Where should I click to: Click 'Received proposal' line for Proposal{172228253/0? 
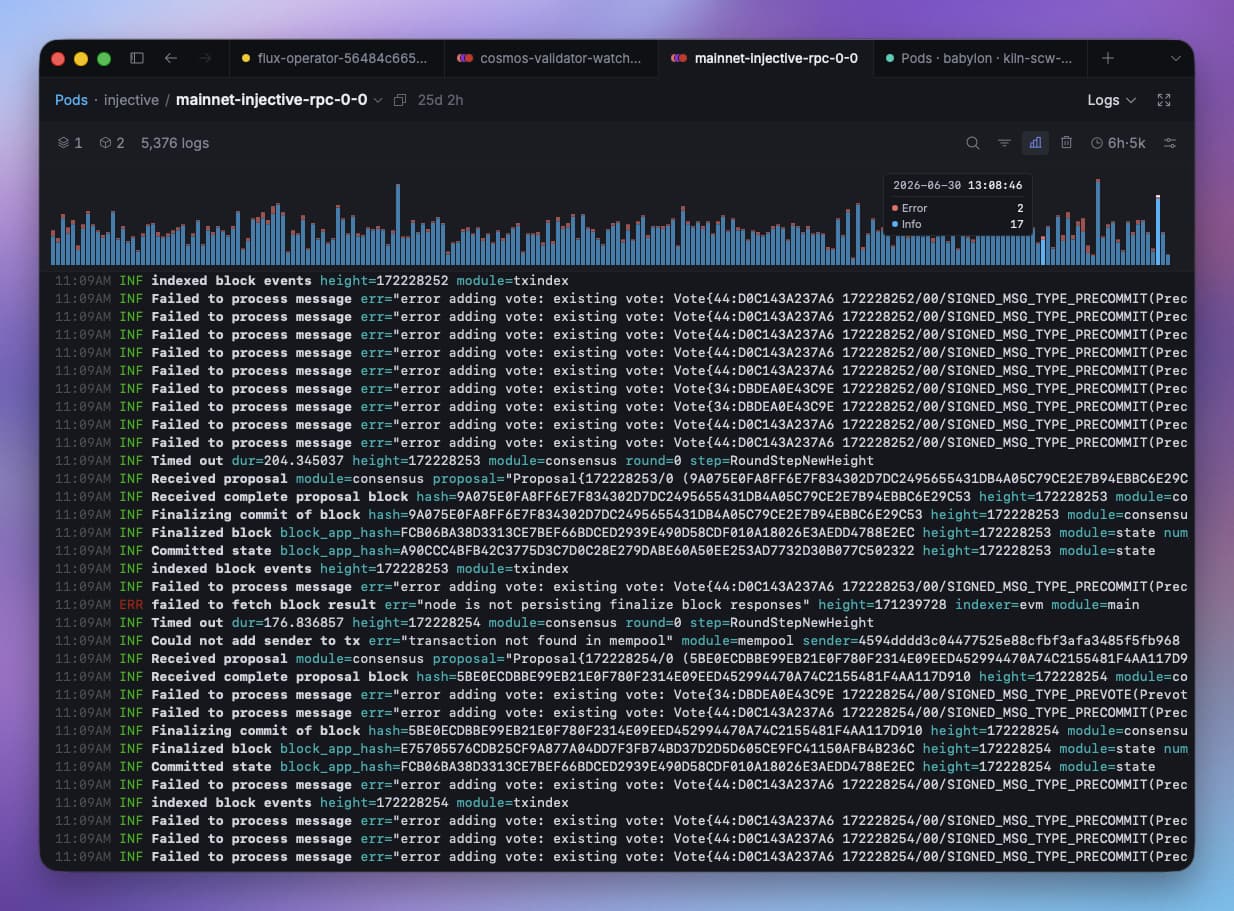coord(621,479)
